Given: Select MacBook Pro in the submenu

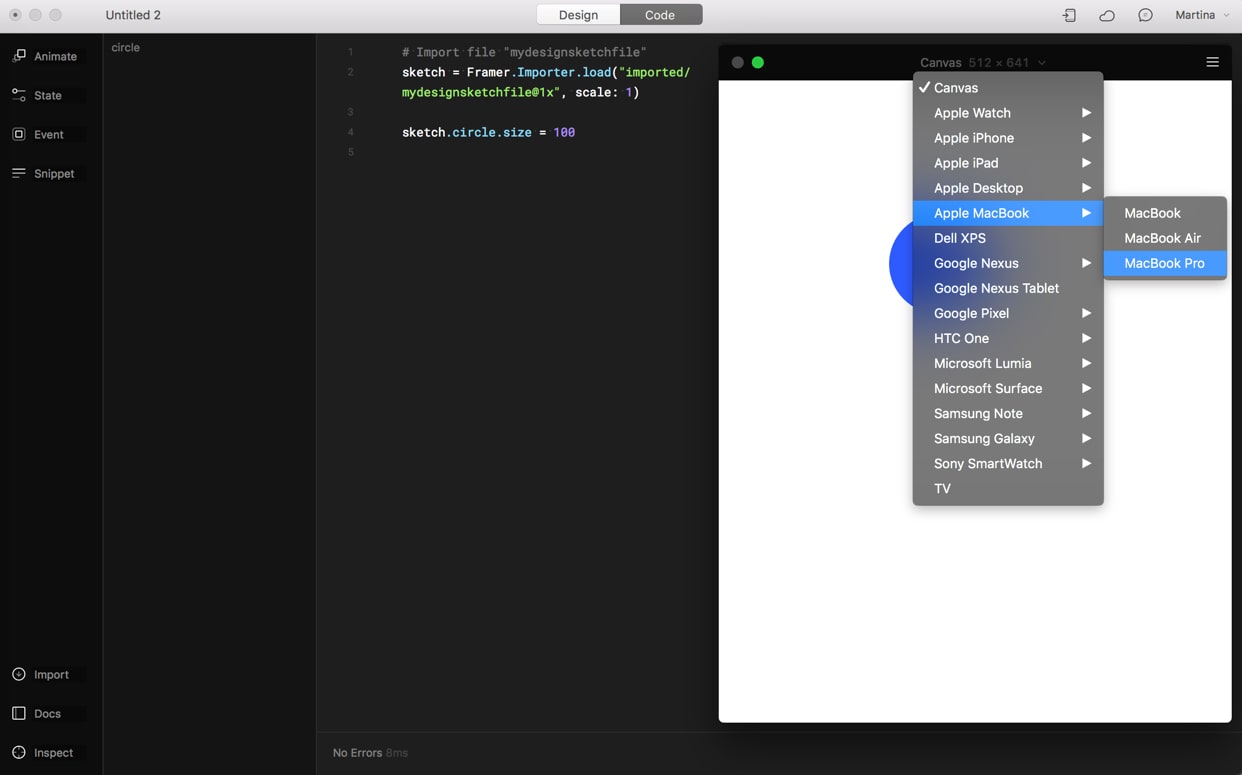Looking at the screenshot, I should pos(1165,263).
